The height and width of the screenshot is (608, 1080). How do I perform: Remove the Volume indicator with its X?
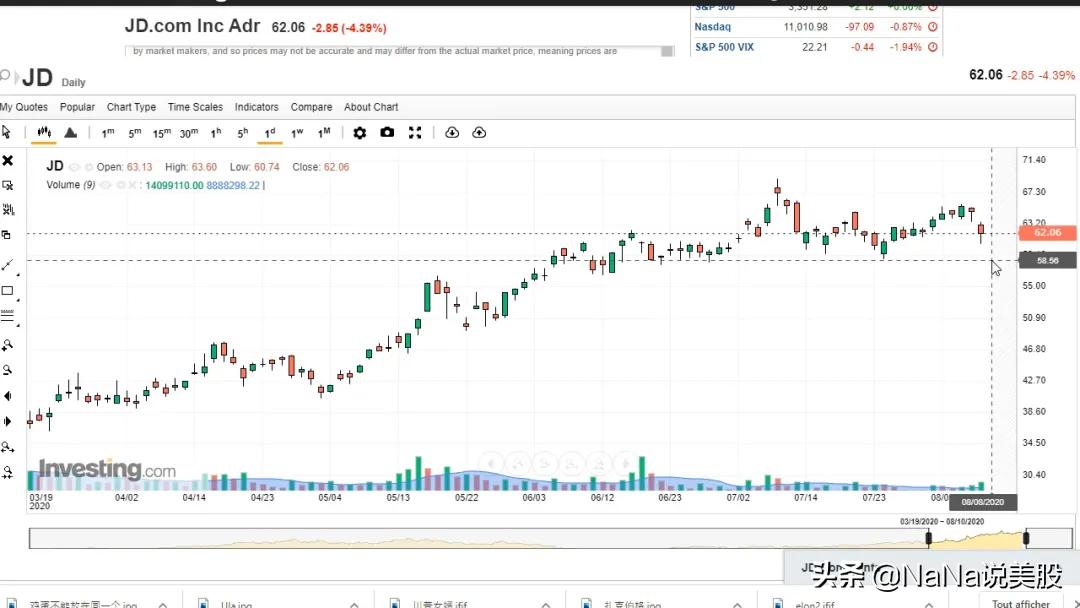click(132, 185)
